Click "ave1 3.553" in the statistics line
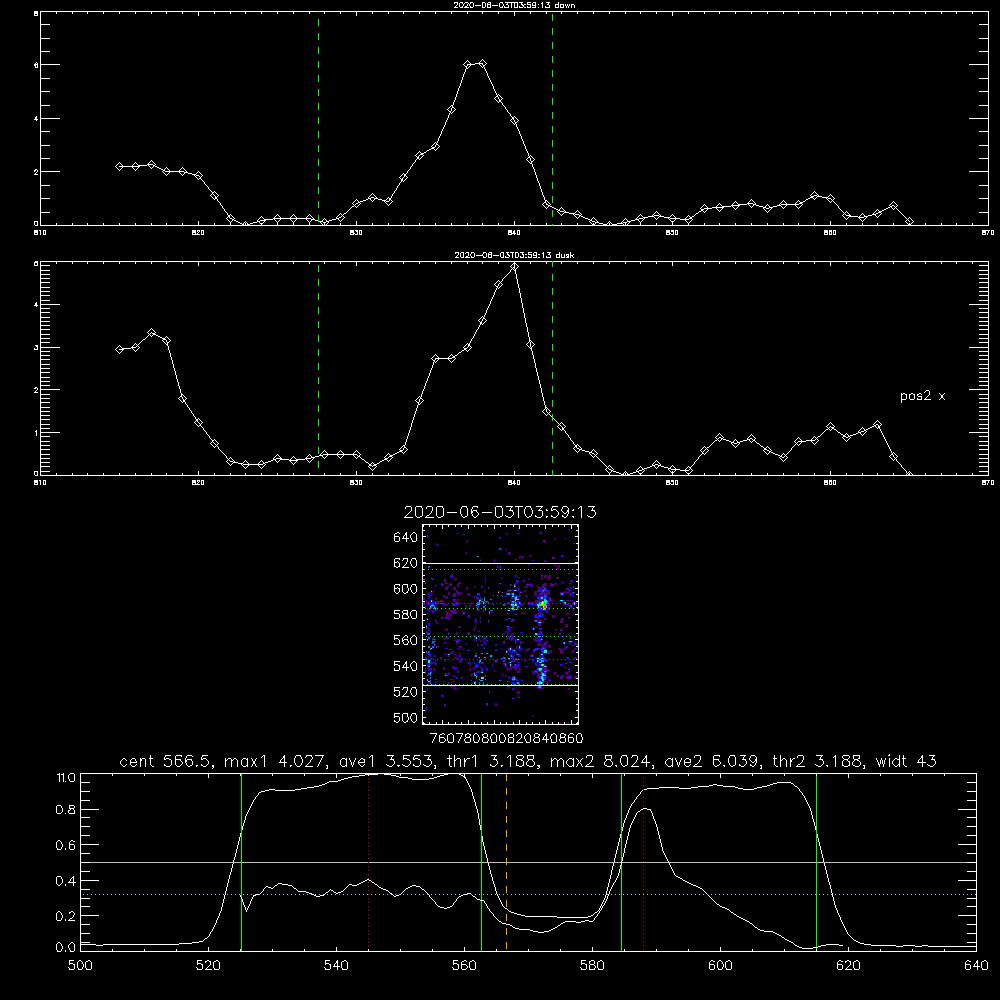Image resolution: width=1000 pixels, height=1000 pixels. click(387, 761)
